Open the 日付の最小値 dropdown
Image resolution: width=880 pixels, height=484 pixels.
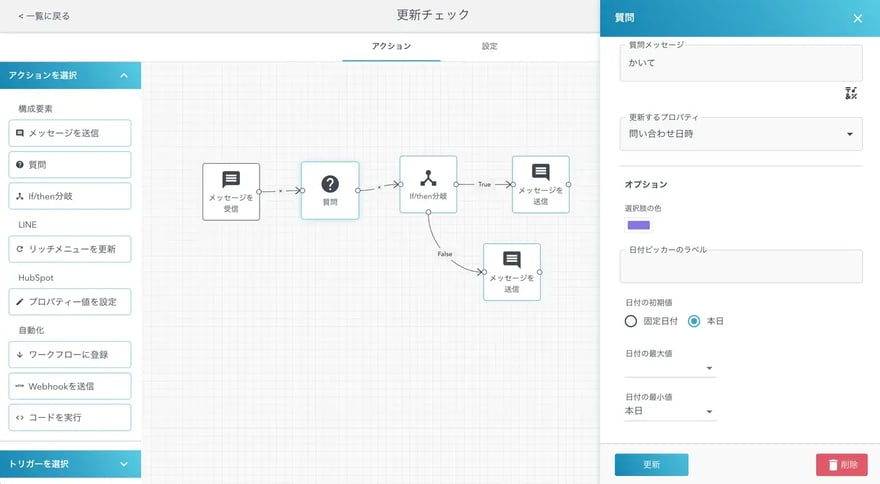tap(670, 411)
